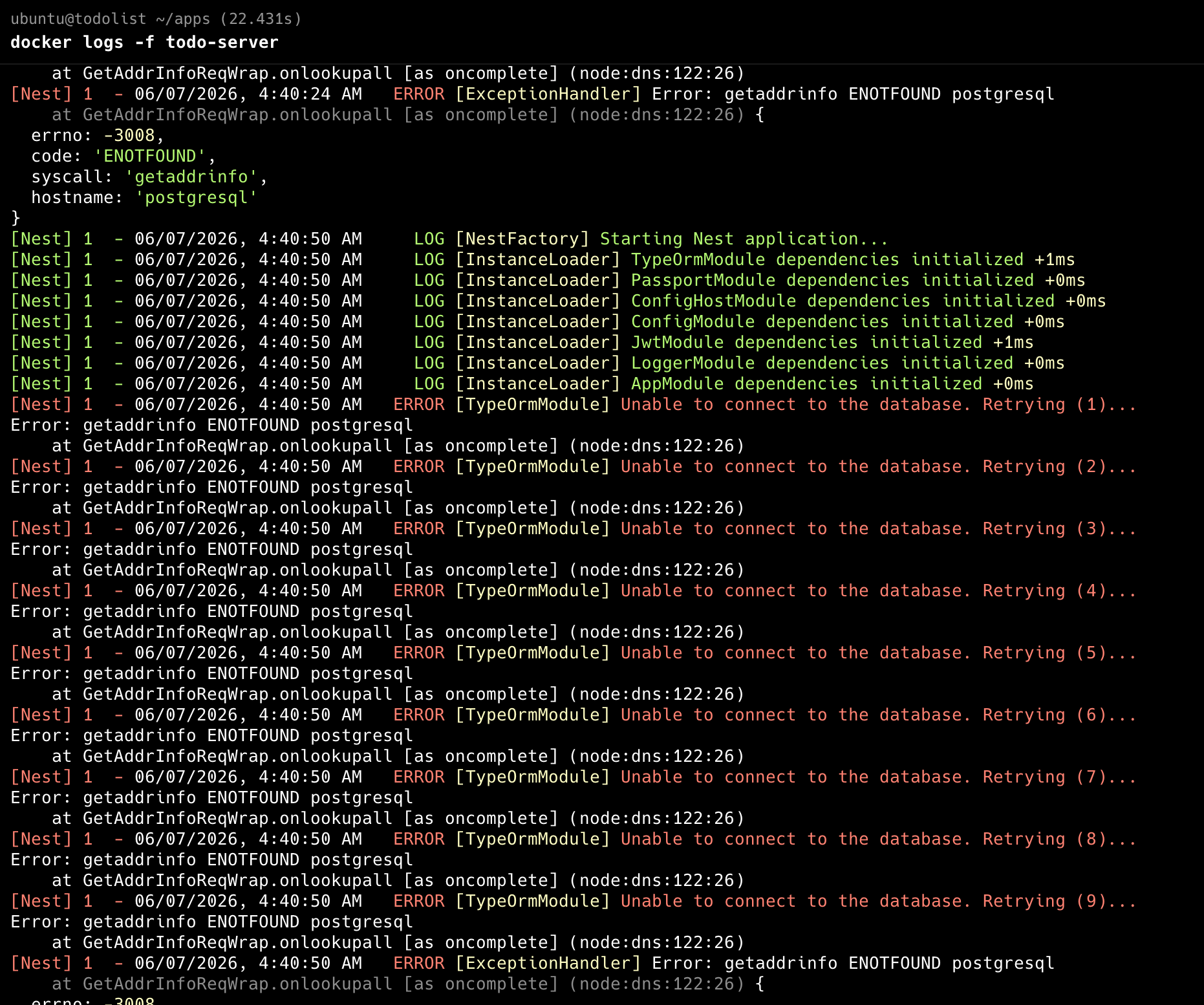Click the error line ending Retrying (2)...
This screenshot has width=1204, height=1005.
574,466
